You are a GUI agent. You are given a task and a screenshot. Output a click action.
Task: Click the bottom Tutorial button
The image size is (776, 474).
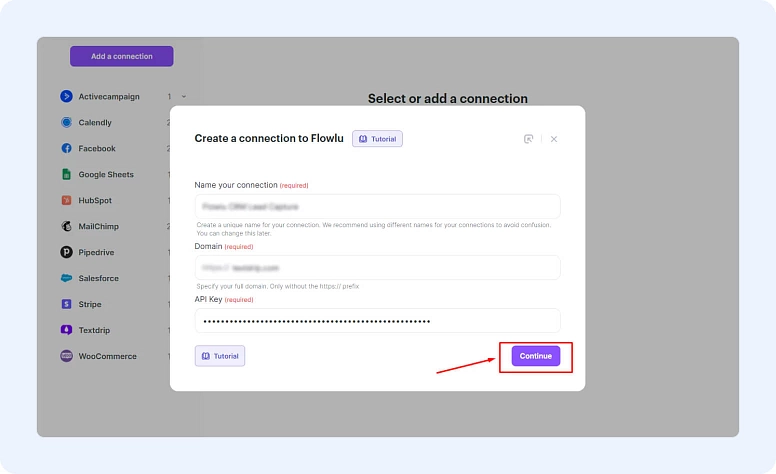pyautogui.click(x=220, y=356)
